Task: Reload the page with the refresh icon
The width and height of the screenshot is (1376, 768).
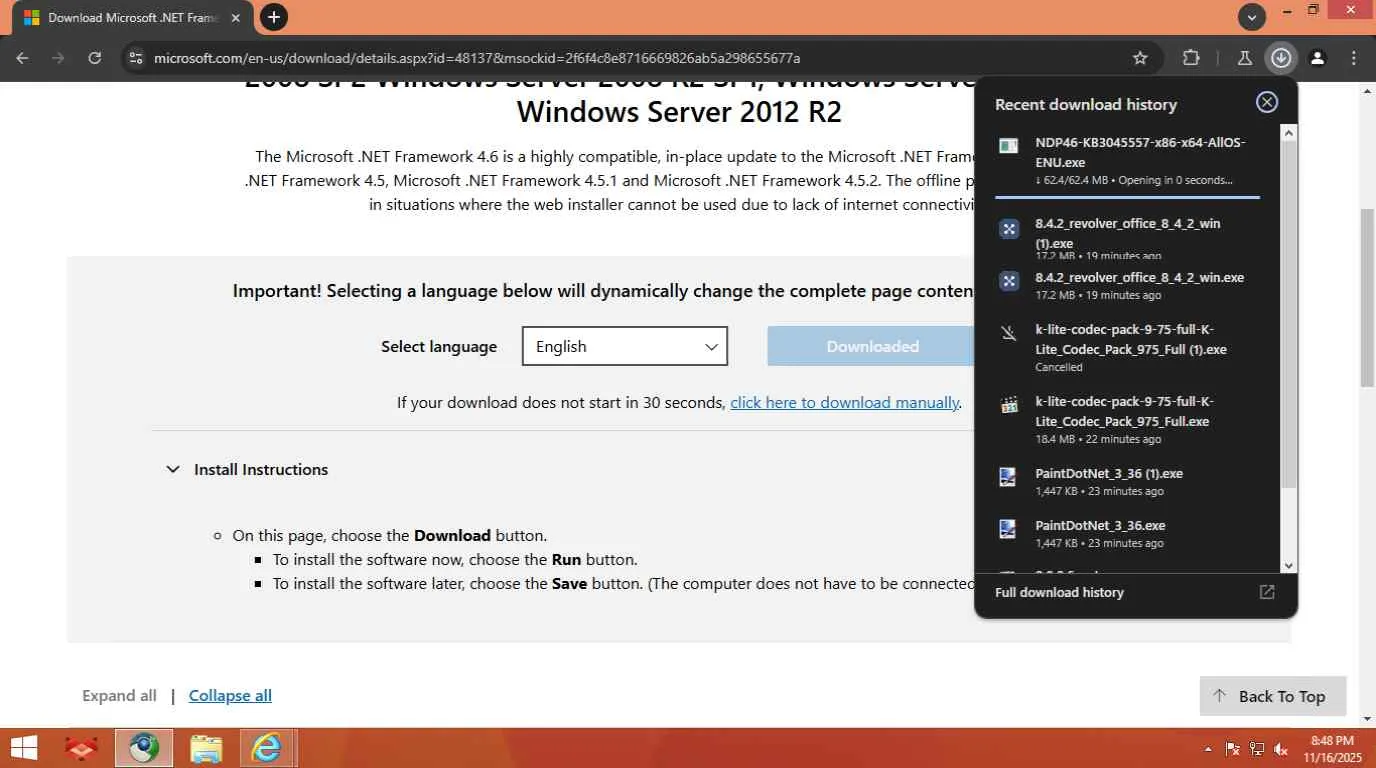Action: pyautogui.click(x=94, y=58)
